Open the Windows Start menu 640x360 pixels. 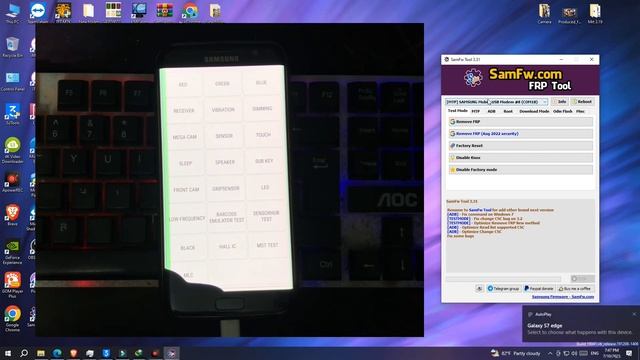tap(8, 353)
